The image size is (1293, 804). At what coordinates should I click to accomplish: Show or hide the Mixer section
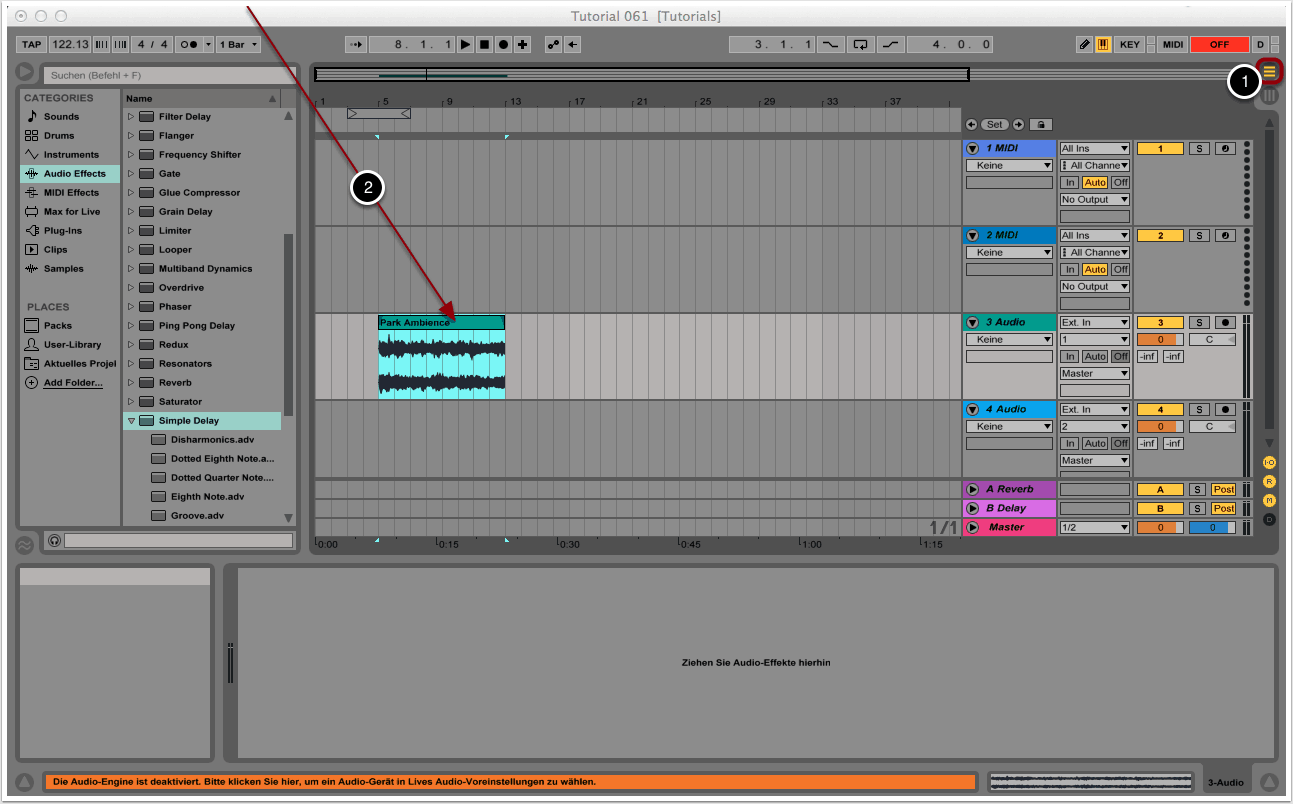pyautogui.click(x=1270, y=500)
